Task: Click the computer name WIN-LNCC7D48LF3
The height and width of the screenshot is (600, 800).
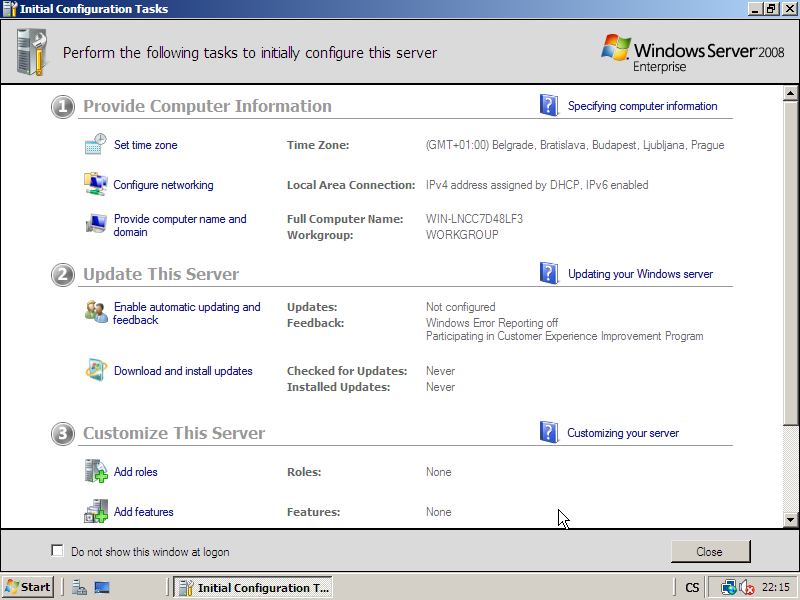Action: (474, 219)
